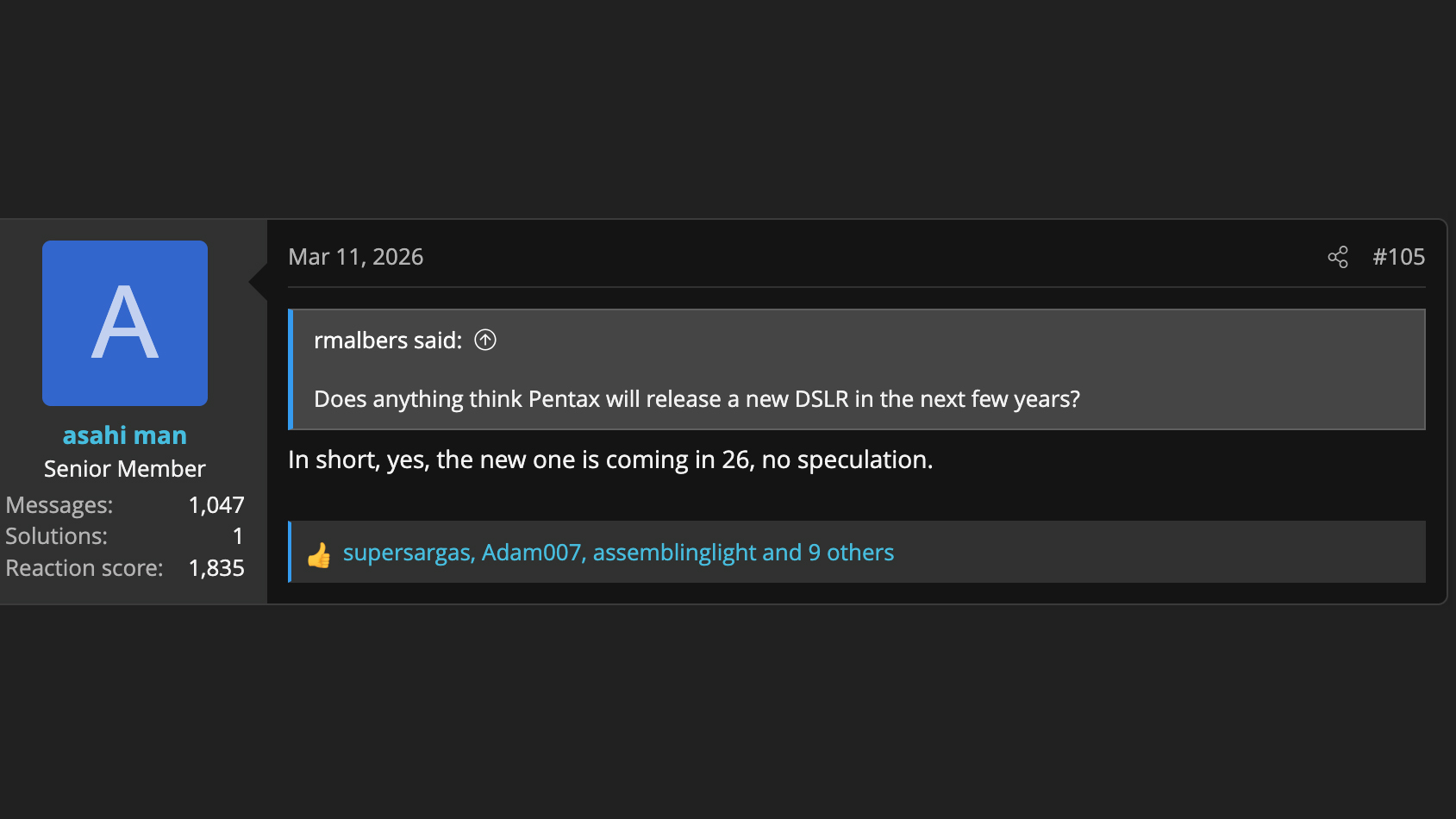Select the quoted DSLR question text
This screenshot has width=1456, height=819.
pyautogui.click(x=697, y=399)
